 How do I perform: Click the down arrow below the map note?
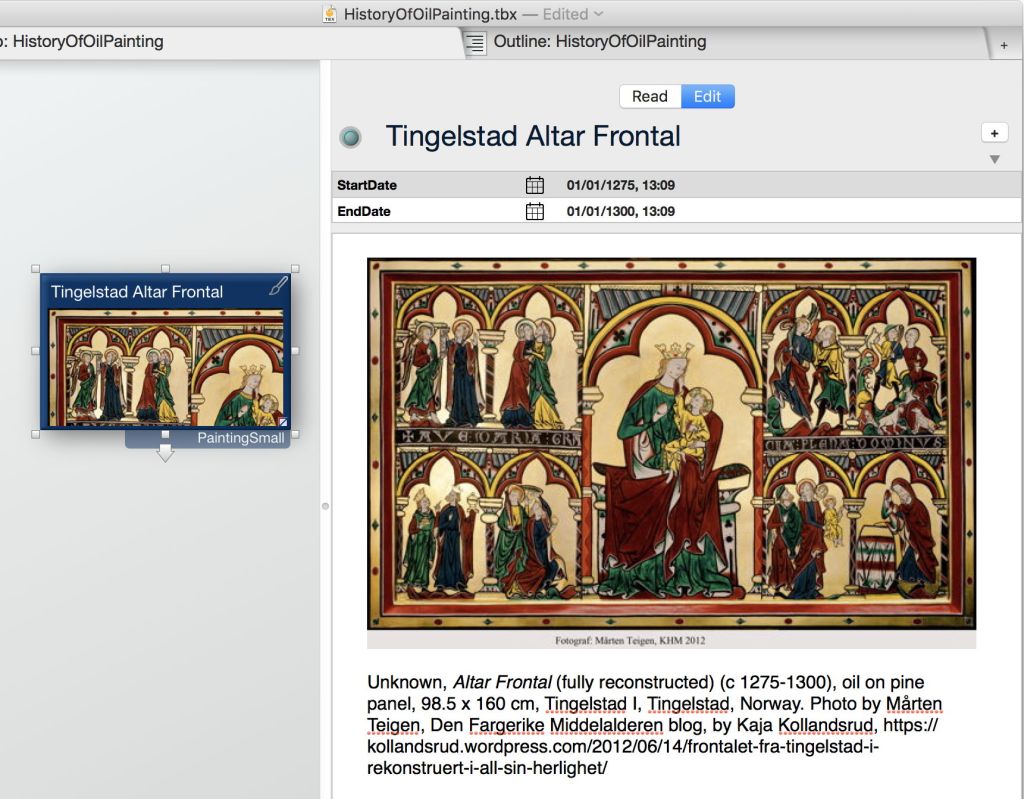(x=165, y=454)
